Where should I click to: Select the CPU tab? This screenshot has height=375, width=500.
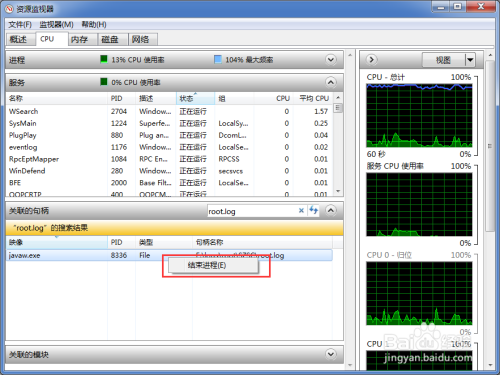pyautogui.click(x=51, y=39)
